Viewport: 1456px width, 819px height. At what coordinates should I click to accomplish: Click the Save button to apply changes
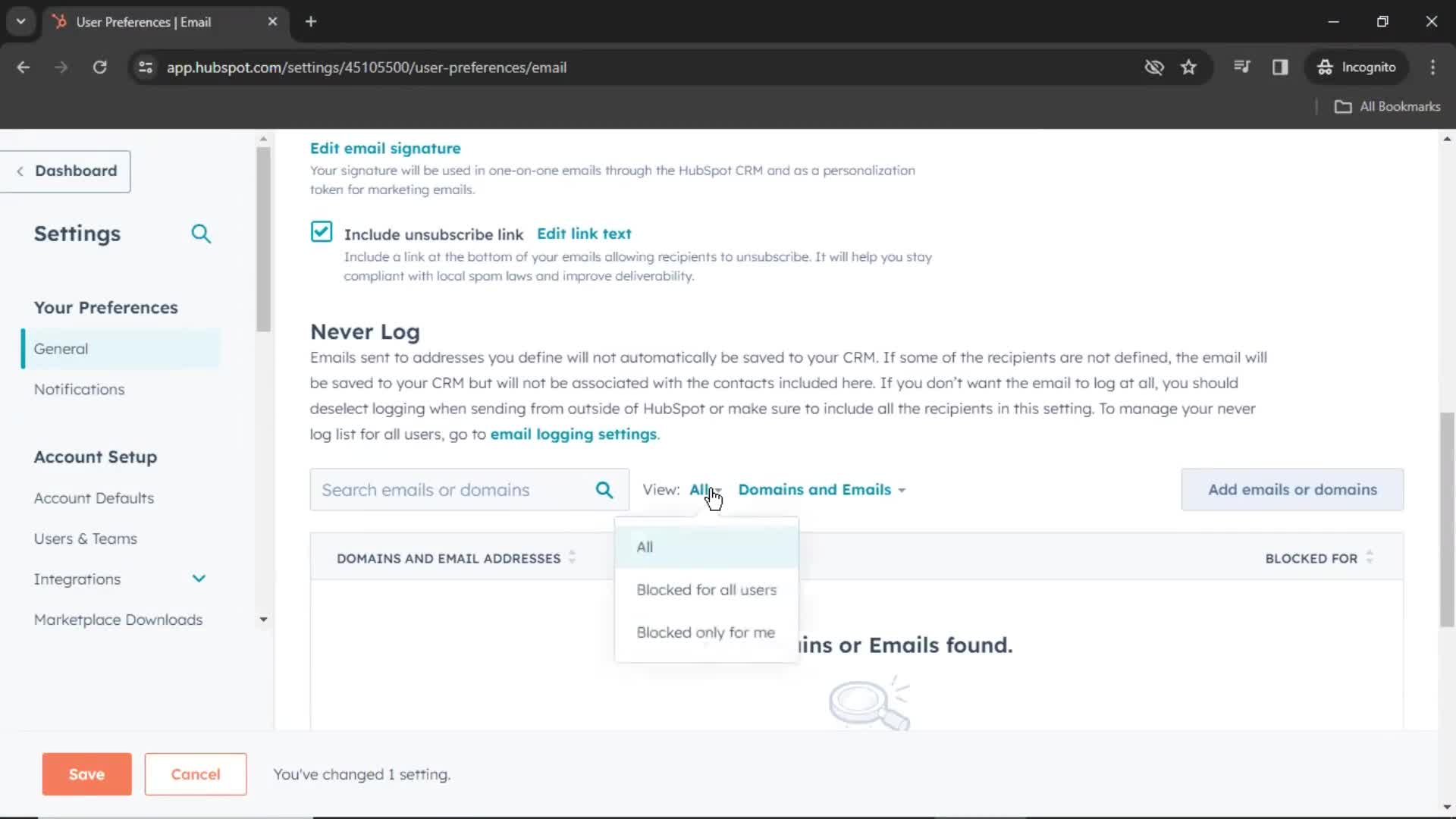point(86,774)
